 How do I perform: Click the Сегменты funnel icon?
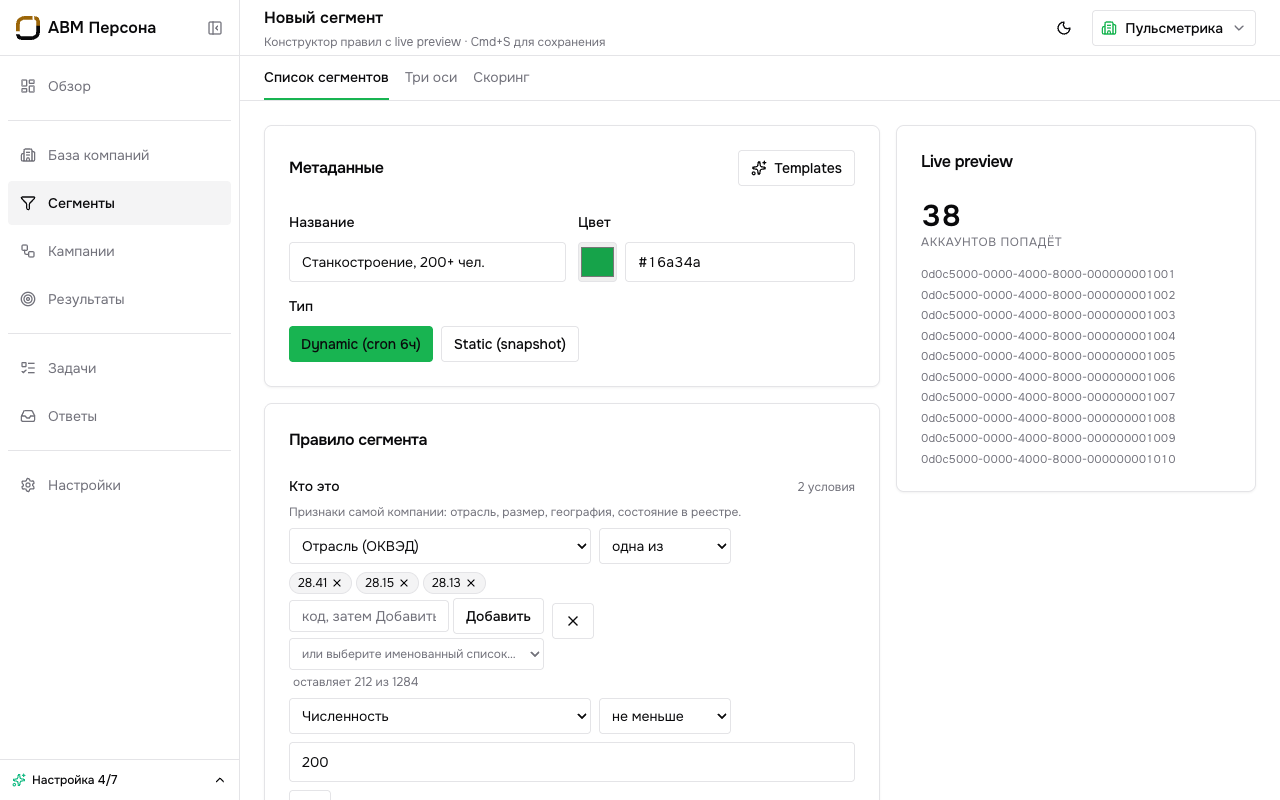point(28,203)
